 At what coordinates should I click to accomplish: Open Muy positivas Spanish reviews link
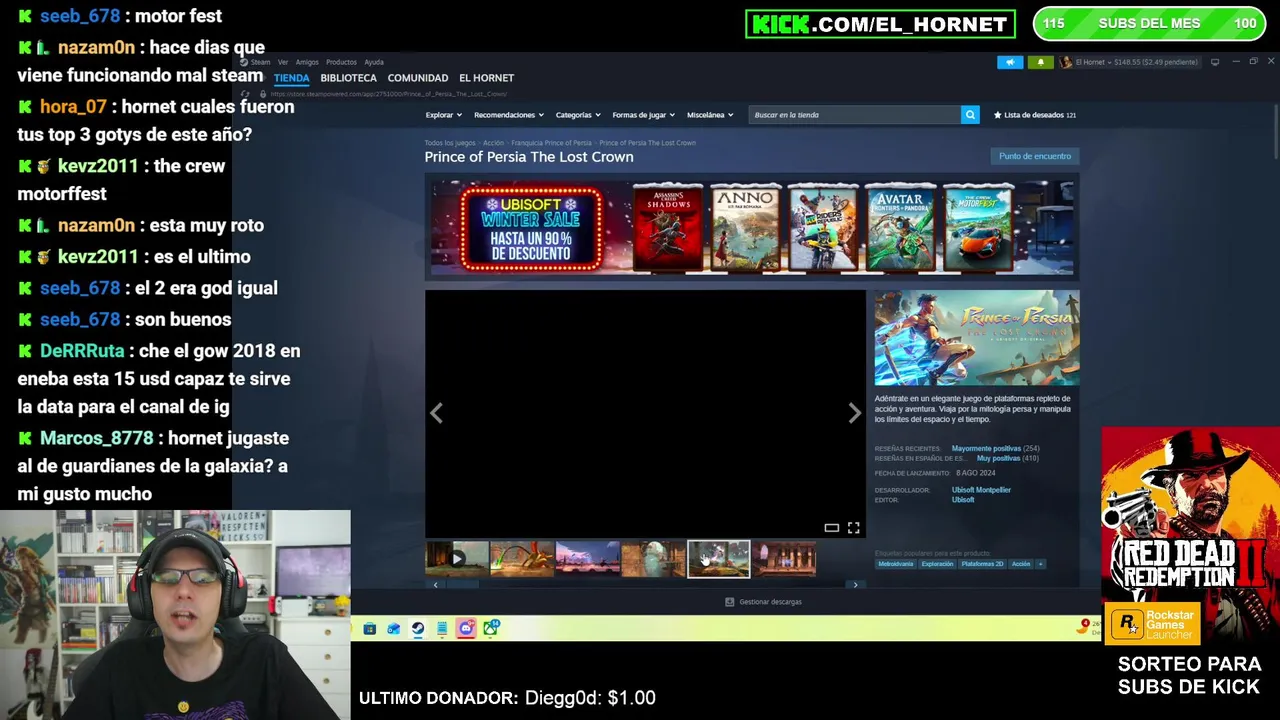pos(999,458)
